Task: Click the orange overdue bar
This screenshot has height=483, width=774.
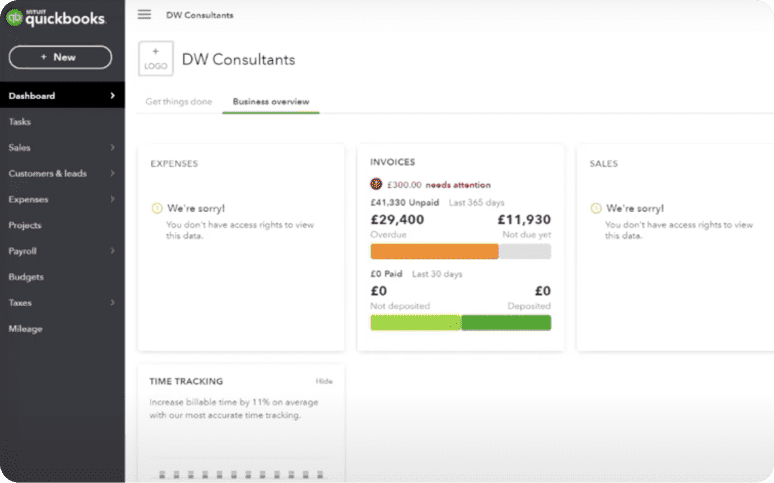Action: tap(434, 251)
